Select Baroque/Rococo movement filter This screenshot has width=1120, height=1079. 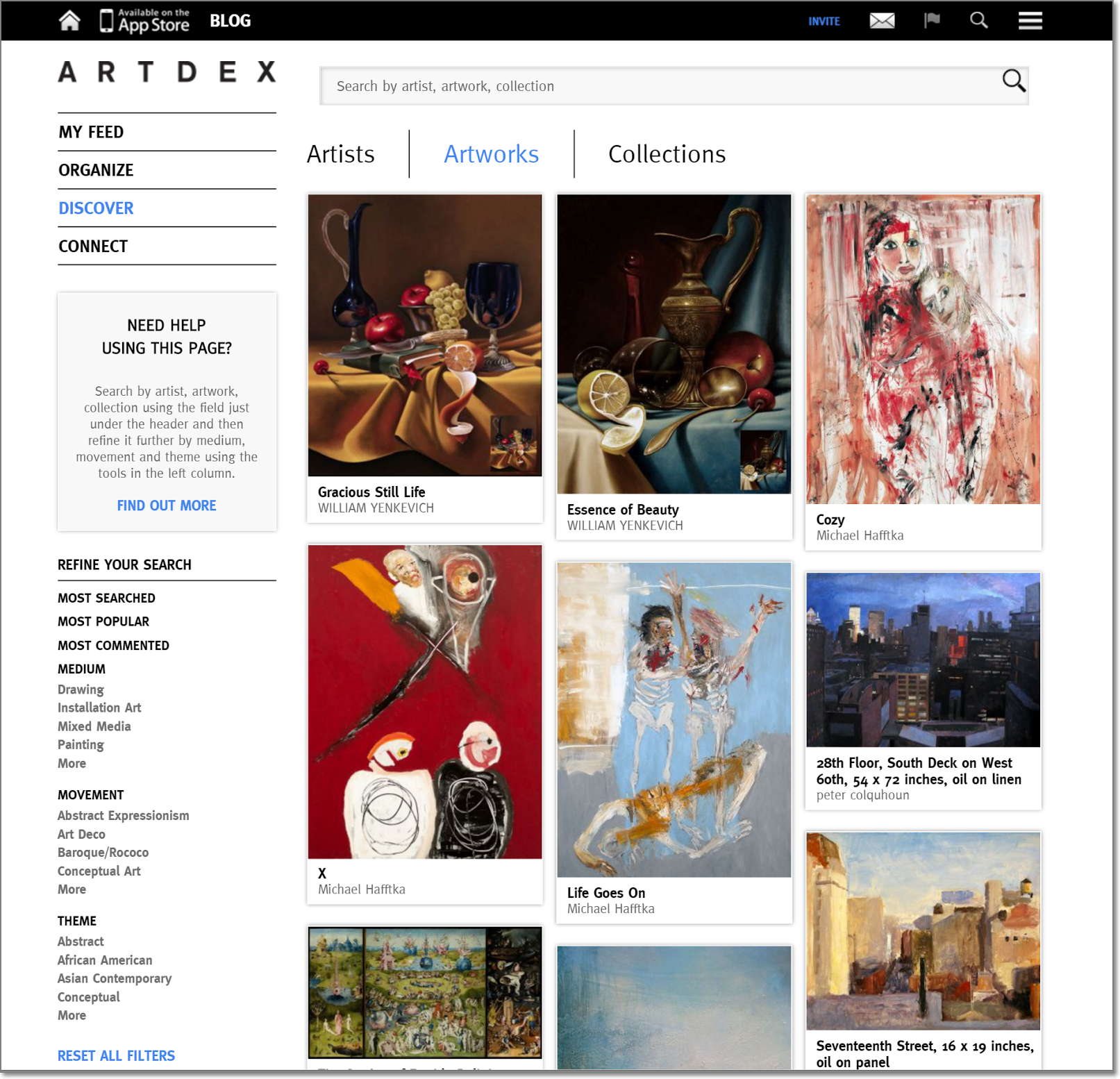pyautogui.click(x=103, y=853)
